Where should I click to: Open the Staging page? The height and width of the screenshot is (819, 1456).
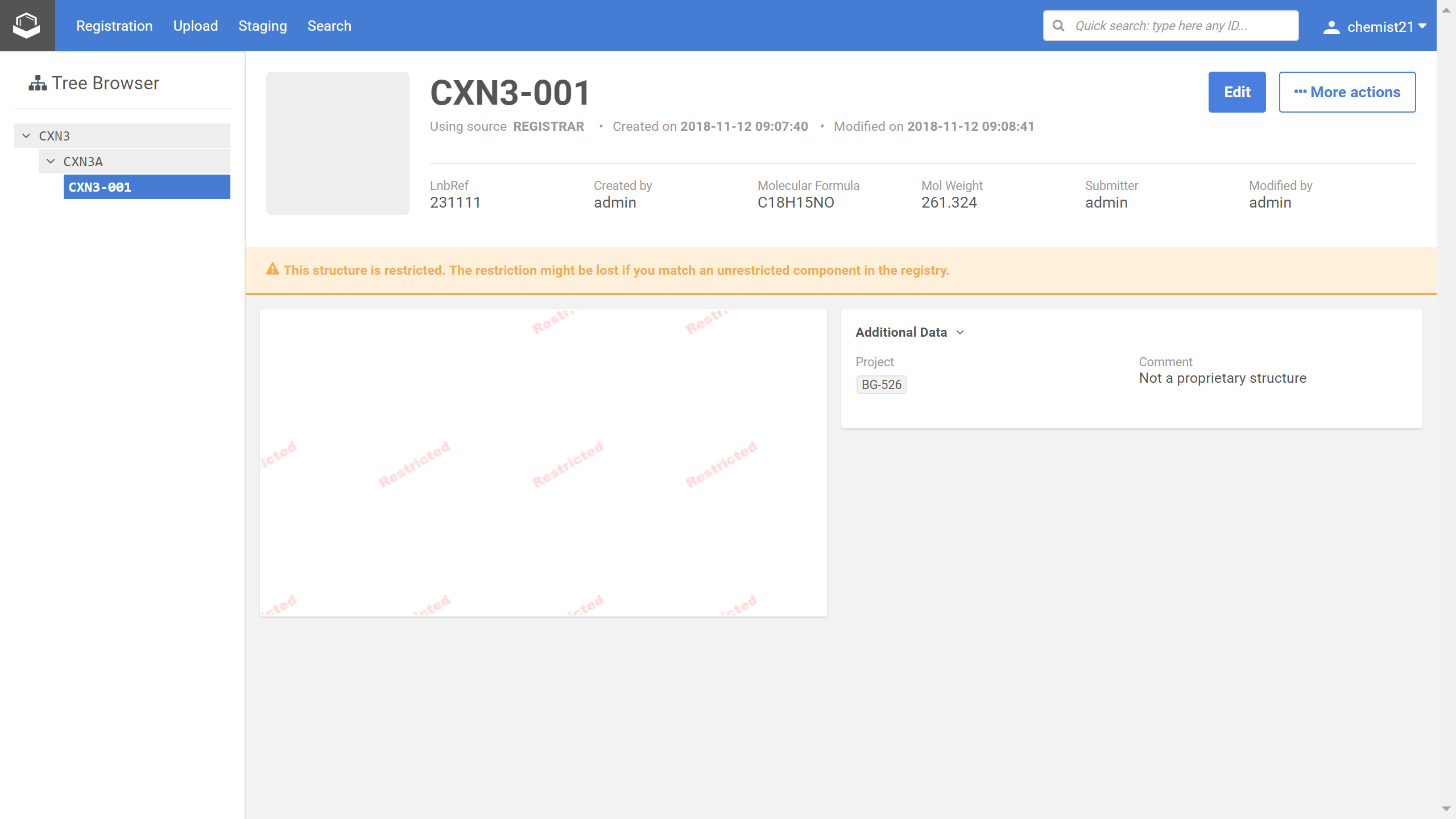(263, 26)
